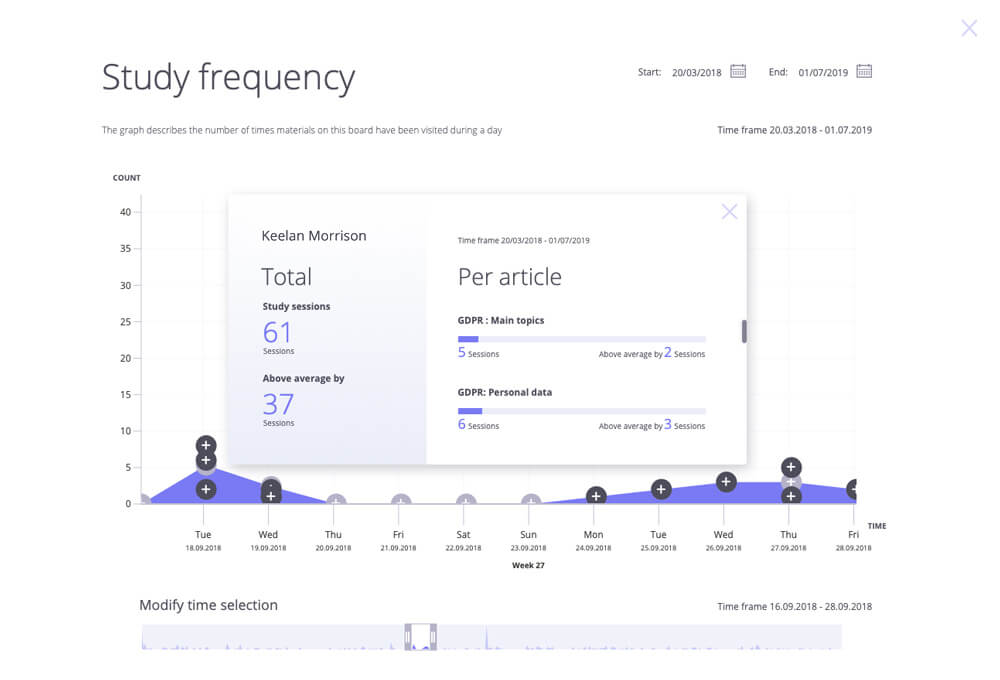Click the 61 study sessions total
The width and height of the screenshot is (1000, 680).
tap(277, 332)
